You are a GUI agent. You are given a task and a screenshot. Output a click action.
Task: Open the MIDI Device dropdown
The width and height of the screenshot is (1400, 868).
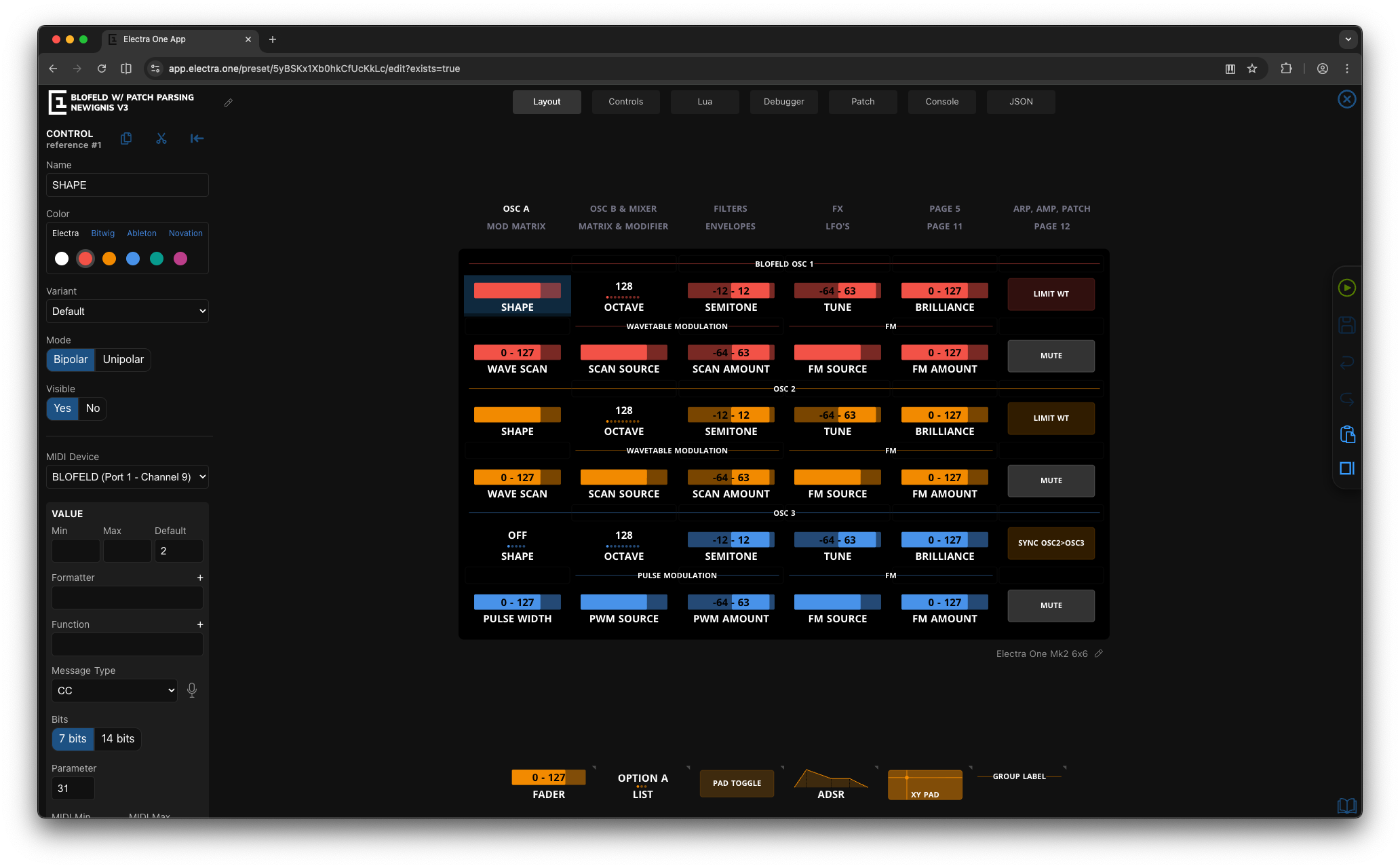pos(127,476)
